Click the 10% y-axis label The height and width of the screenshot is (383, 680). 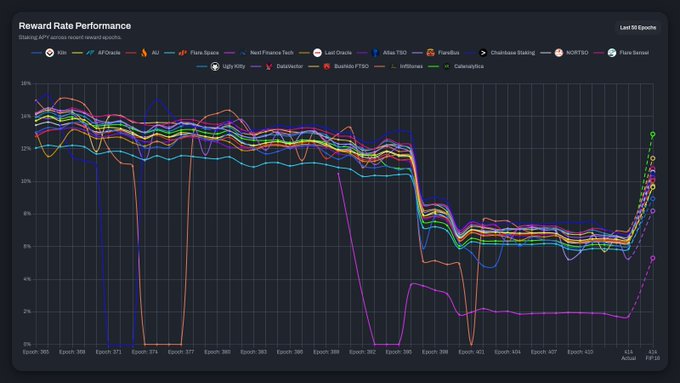click(x=26, y=181)
